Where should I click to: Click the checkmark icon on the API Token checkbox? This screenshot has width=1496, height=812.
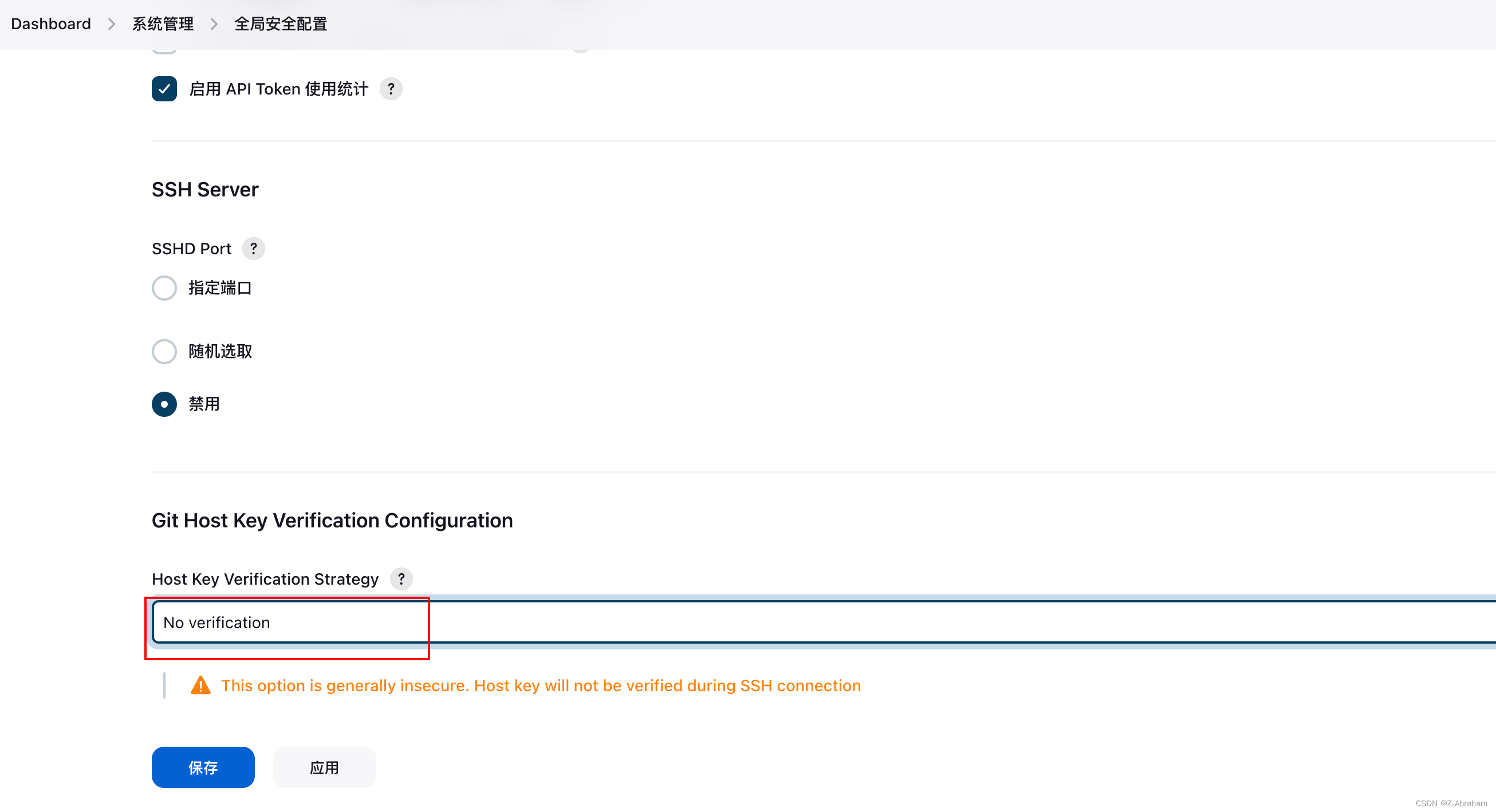pyautogui.click(x=164, y=88)
